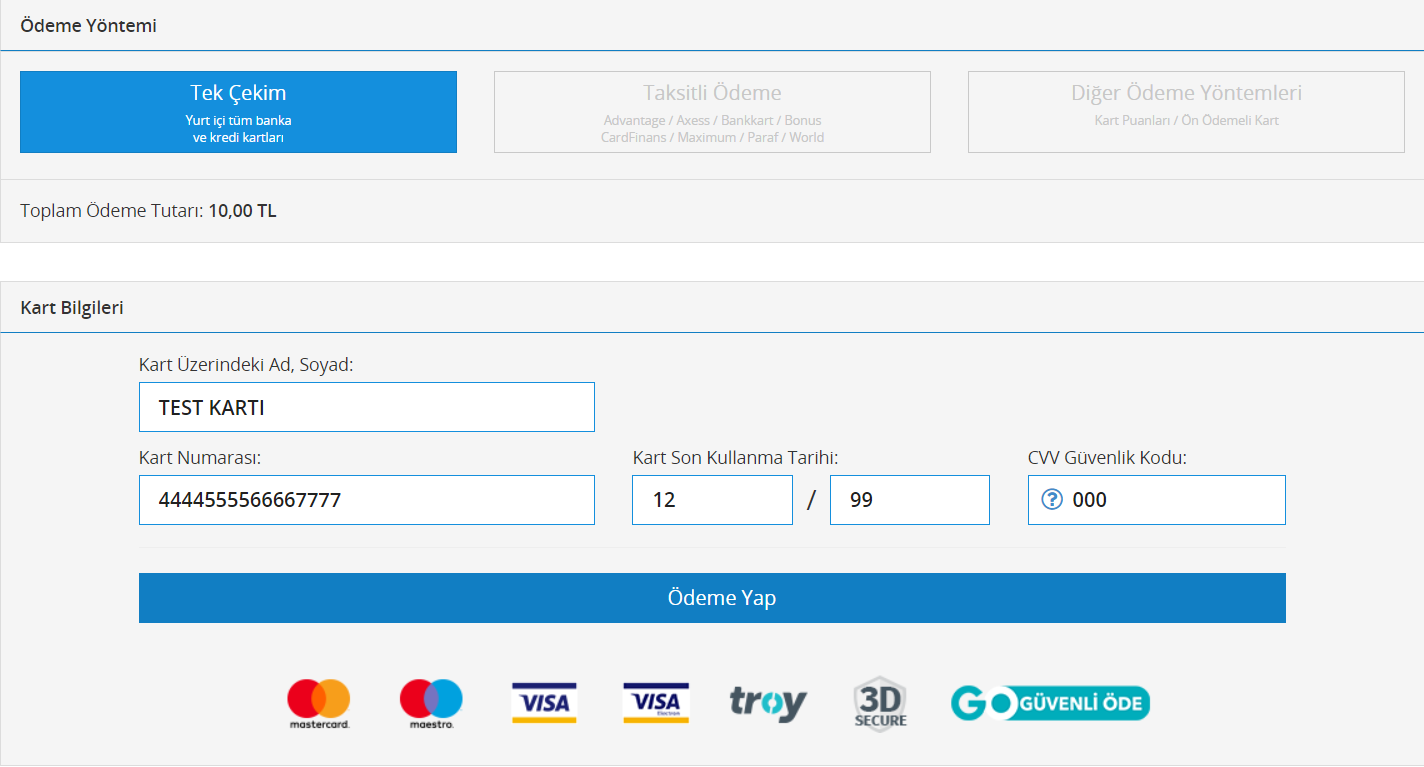Click the GO Güvenli Öde logo
This screenshot has height=767, width=1424.
coord(1050,703)
